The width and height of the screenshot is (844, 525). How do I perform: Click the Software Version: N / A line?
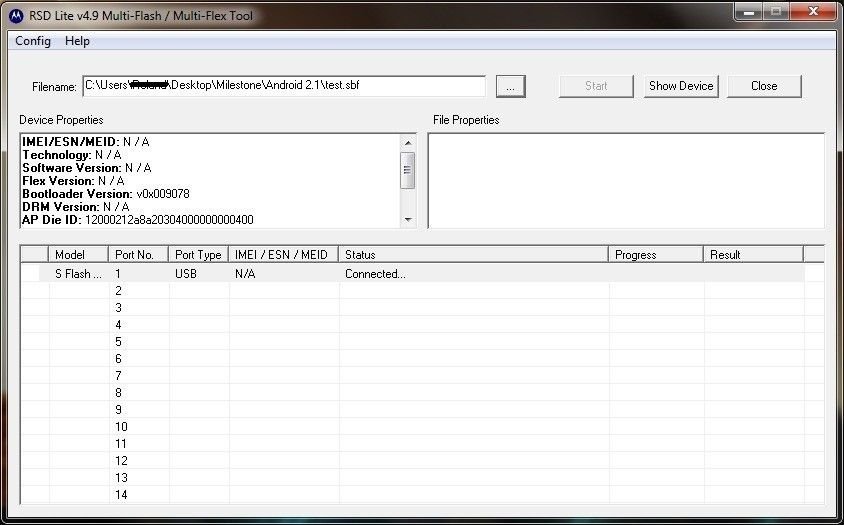point(87,168)
